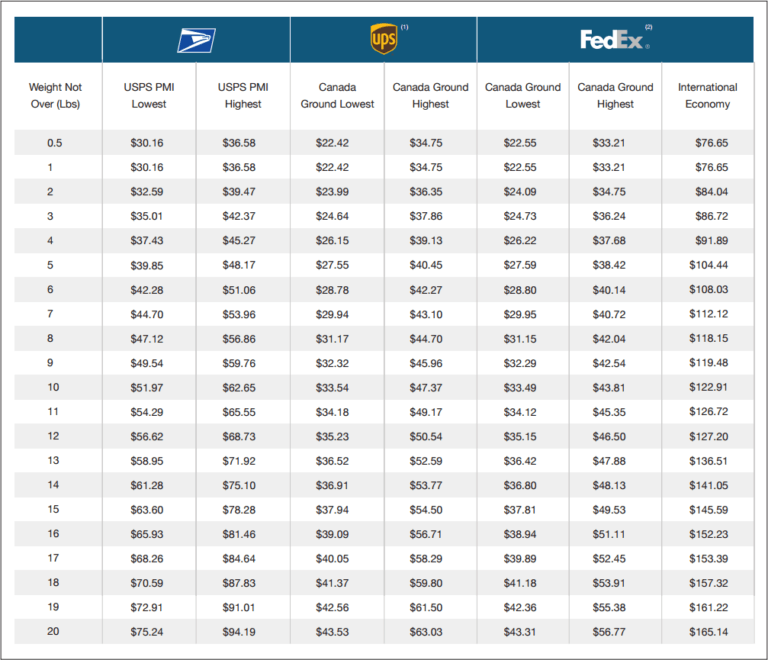Click the cell showing $52.59
768x660 pixels.
pyautogui.click(x=426, y=461)
